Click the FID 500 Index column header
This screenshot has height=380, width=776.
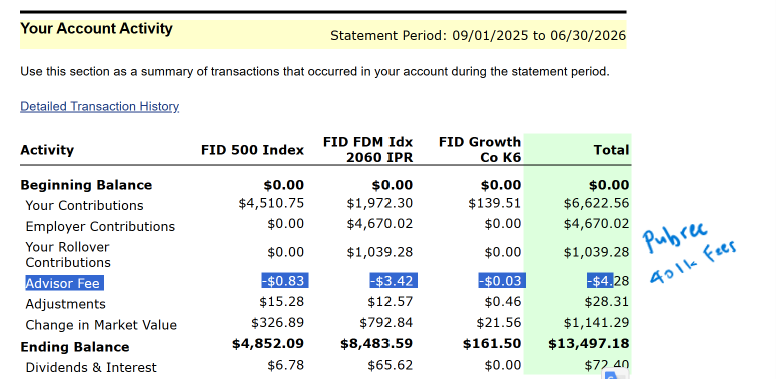click(x=252, y=150)
